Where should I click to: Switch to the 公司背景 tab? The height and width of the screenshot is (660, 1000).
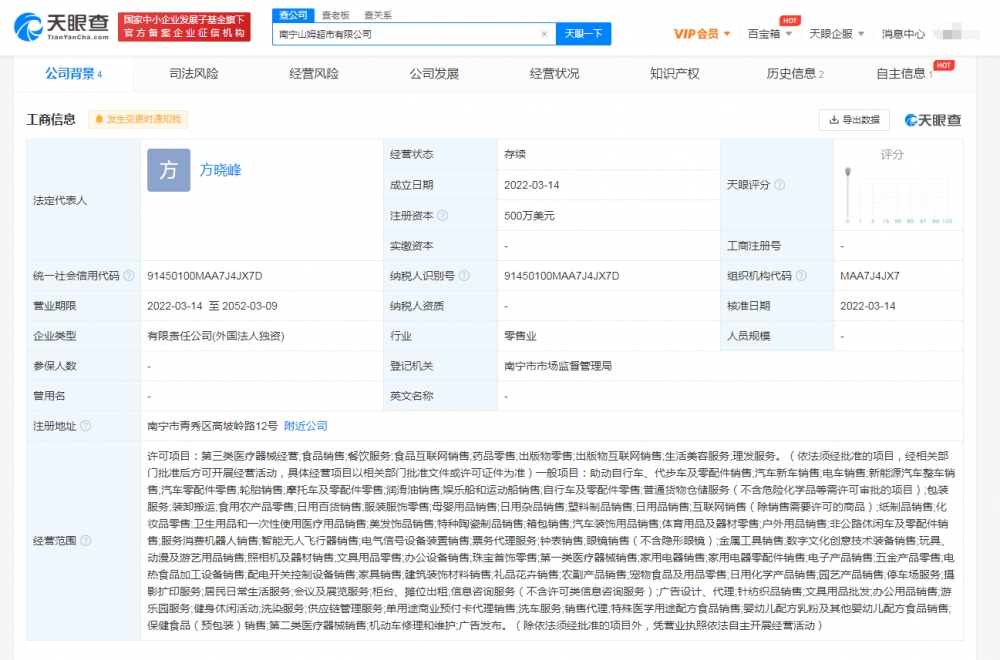coord(73,74)
